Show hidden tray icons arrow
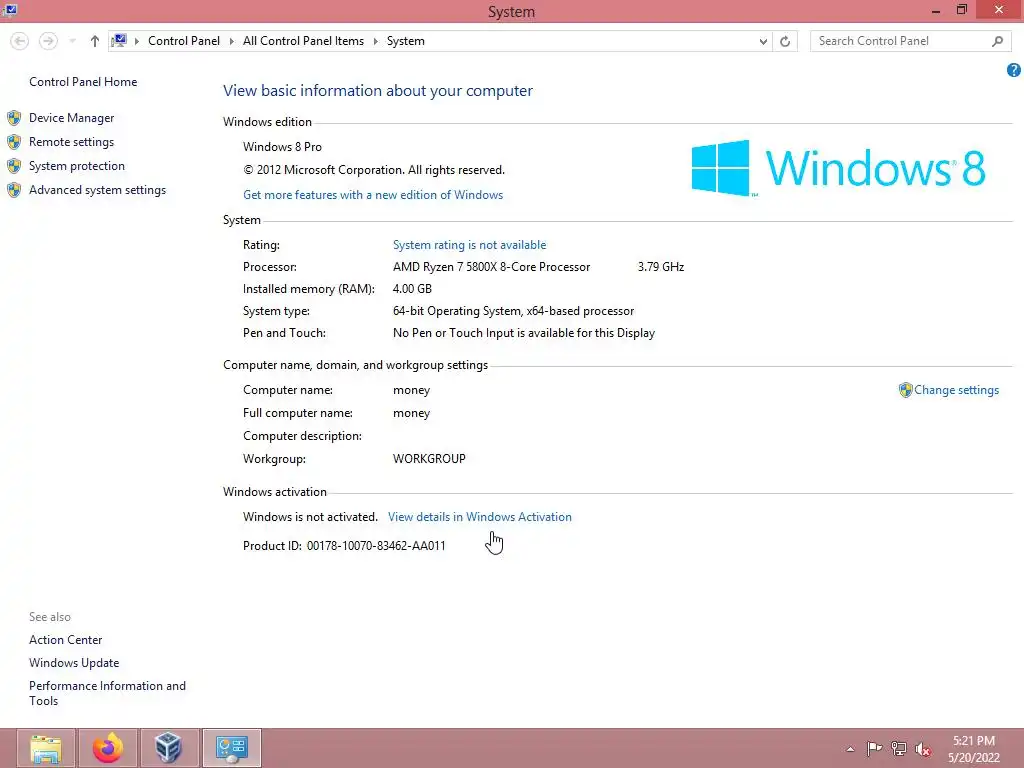Image resolution: width=1024 pixels, height=768 pixels. tap(850, 749)
